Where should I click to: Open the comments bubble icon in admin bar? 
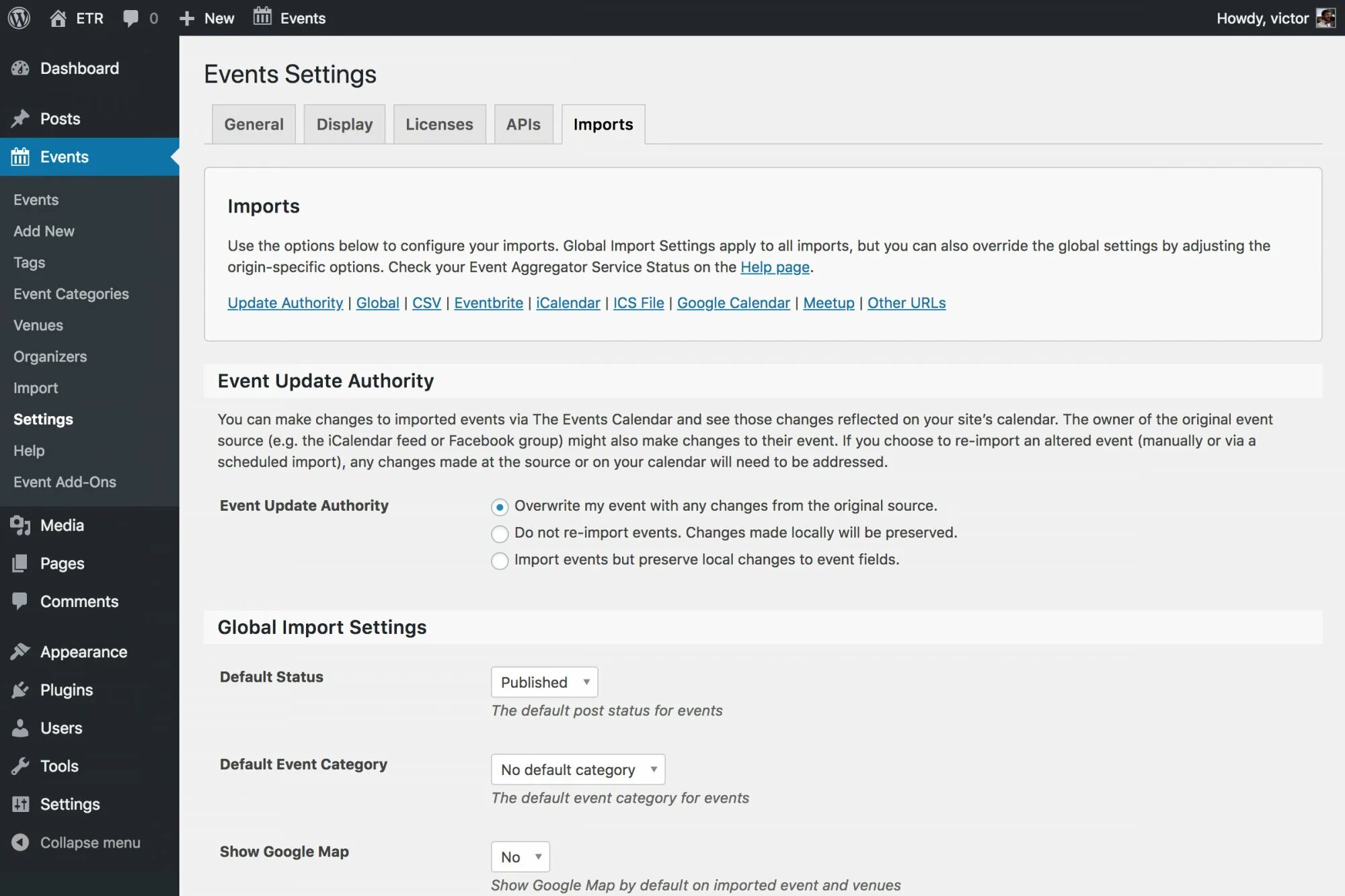(130, 18)
